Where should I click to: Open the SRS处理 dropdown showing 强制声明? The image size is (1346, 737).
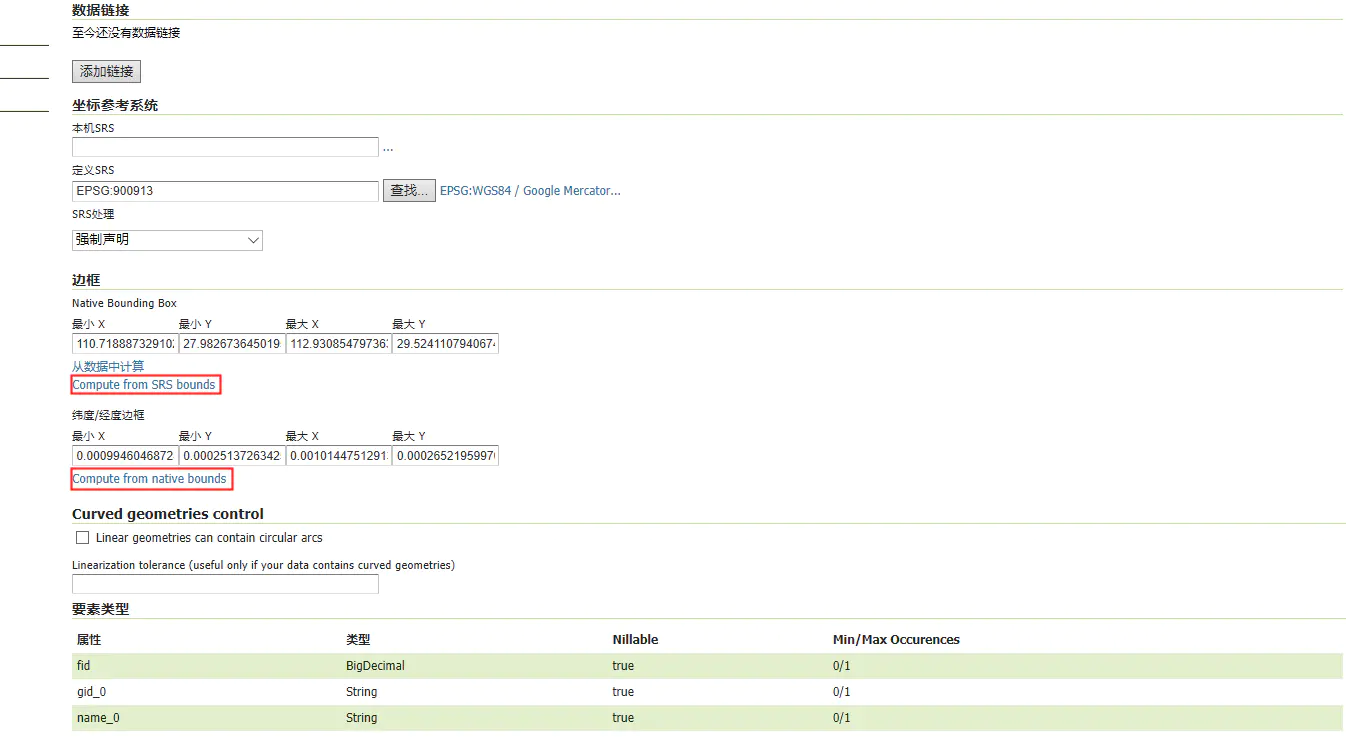click(167, 240)
